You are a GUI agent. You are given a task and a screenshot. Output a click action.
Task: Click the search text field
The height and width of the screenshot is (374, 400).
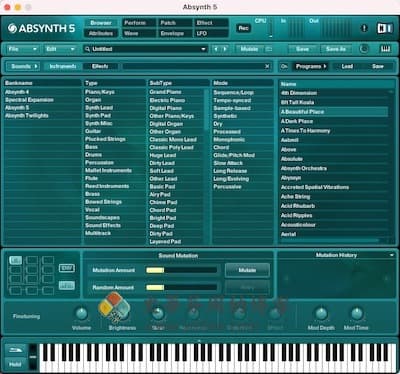(193, 66)
